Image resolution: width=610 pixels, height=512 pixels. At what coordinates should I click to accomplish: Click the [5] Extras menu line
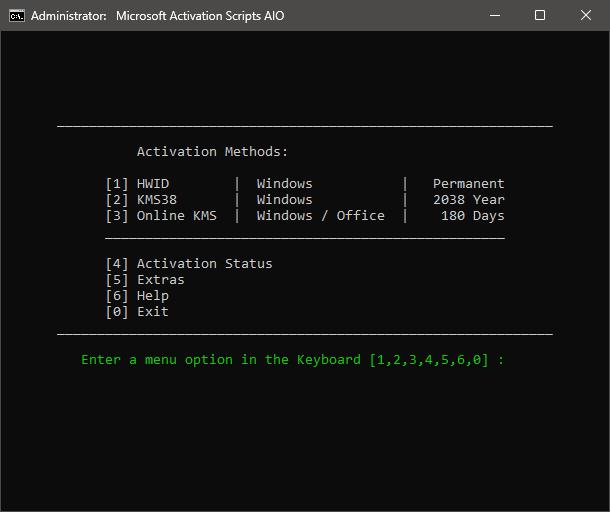145,280
